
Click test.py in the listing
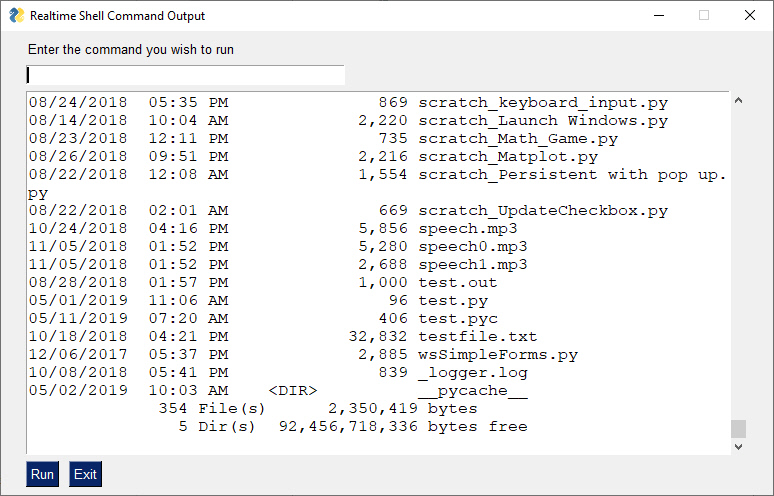click(x=453, y=301)
